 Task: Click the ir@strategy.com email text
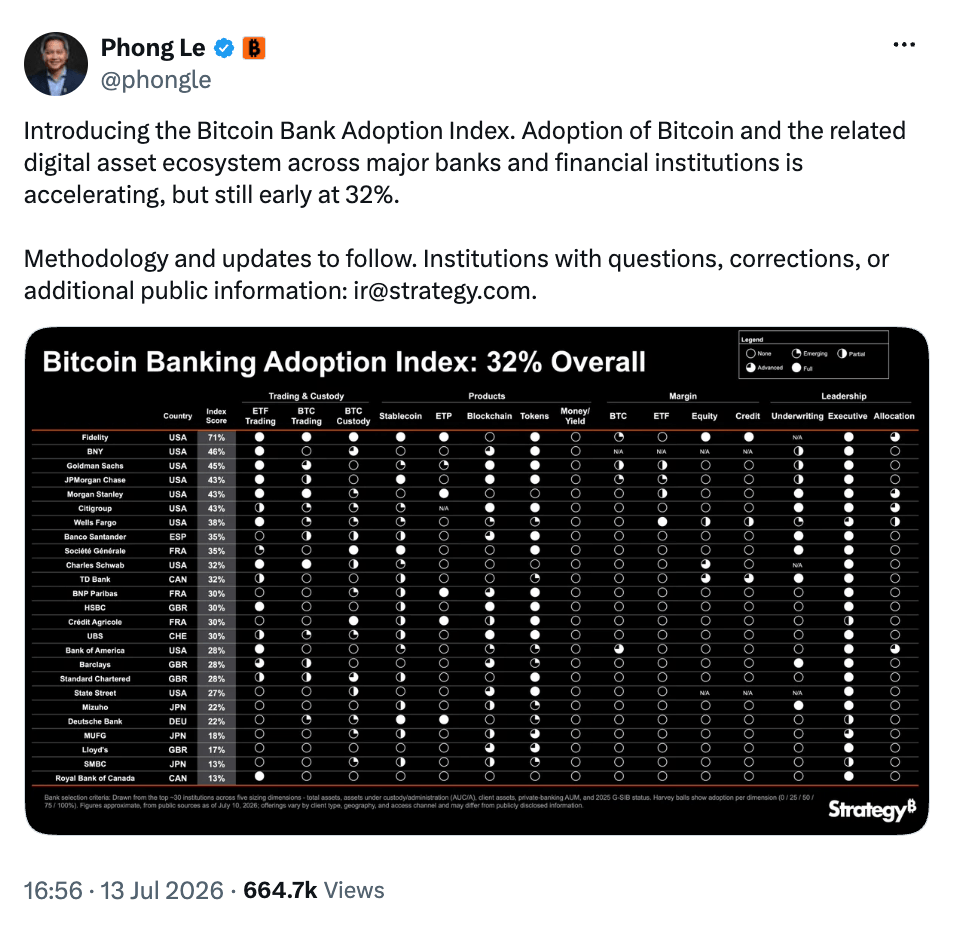(444, 291)
